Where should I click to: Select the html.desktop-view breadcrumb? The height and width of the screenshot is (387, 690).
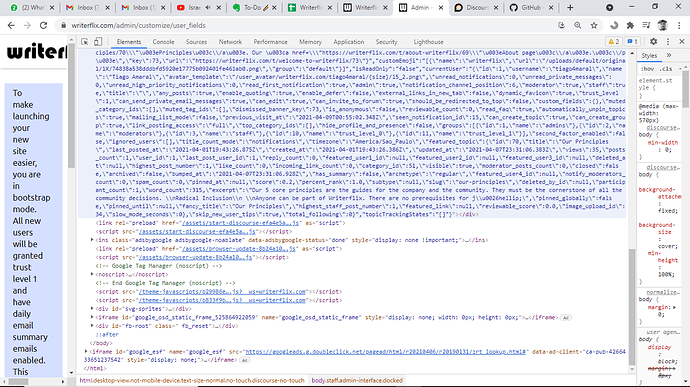[x=192, y=380]
